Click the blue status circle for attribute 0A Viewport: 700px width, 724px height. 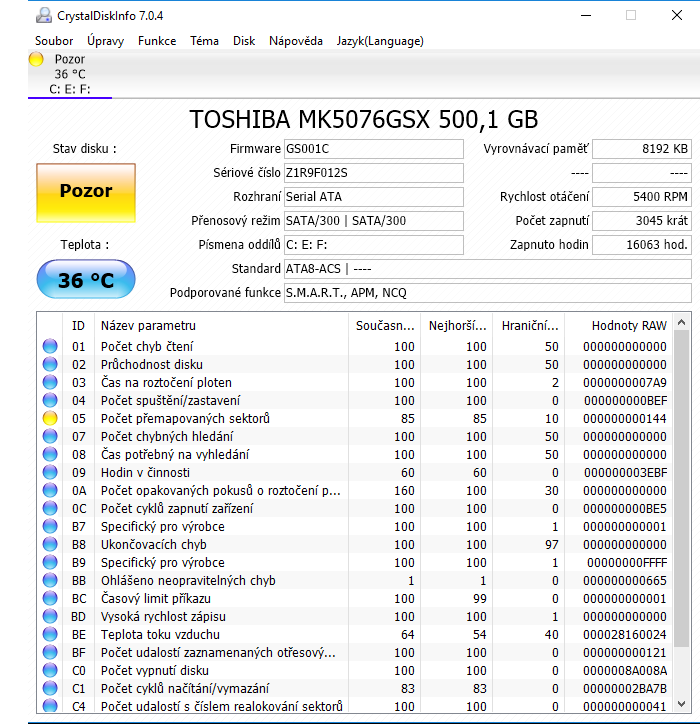50,490
